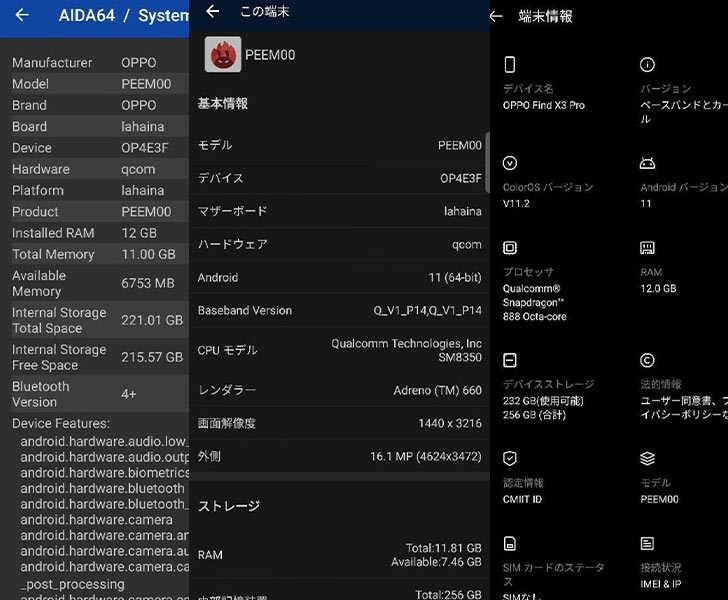
Task: Tap the processor chip icon
Action: pos(510,248)
